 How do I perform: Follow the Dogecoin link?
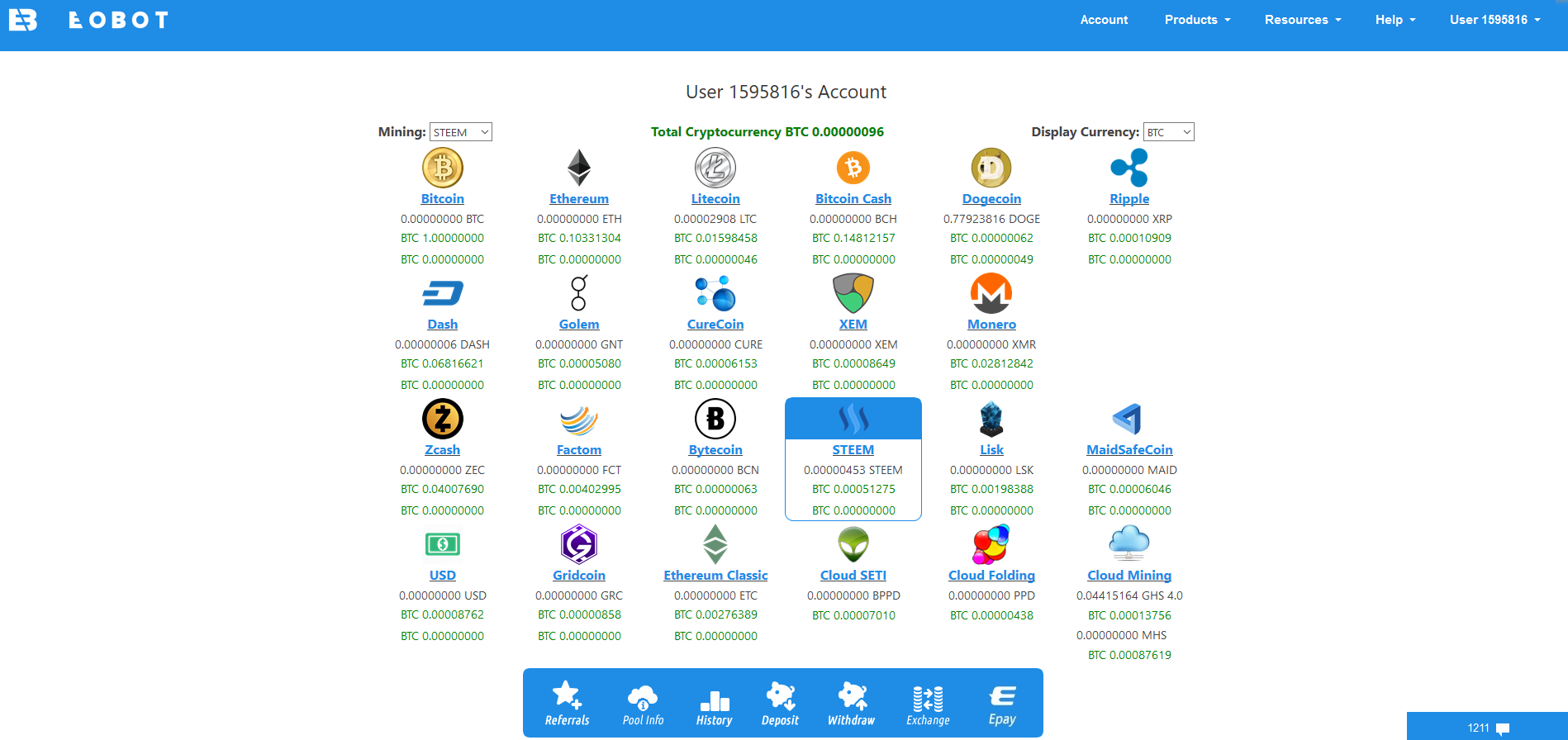991,199
